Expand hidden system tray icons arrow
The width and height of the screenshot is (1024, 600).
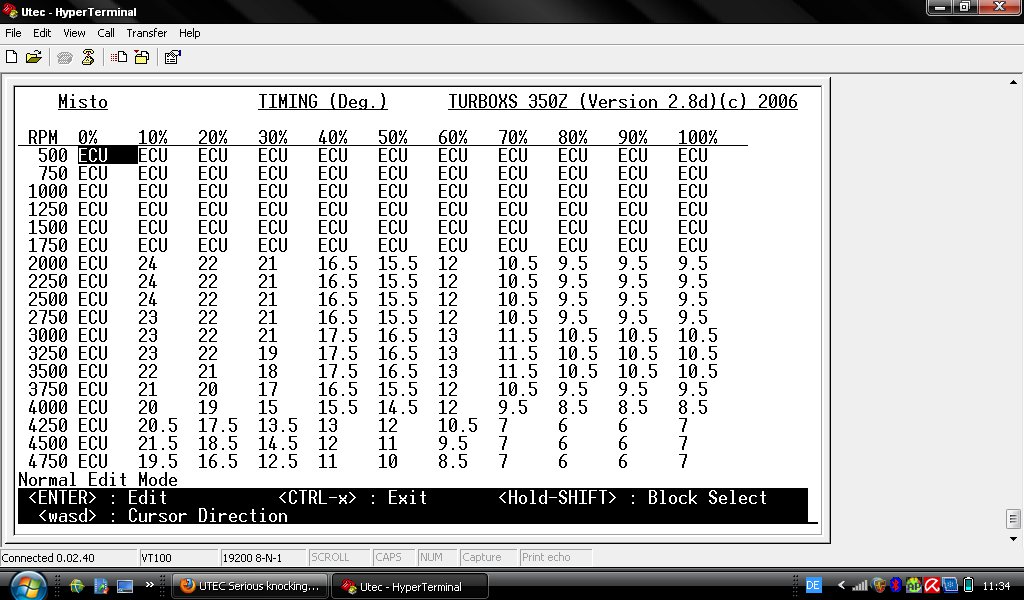(841, 585)
